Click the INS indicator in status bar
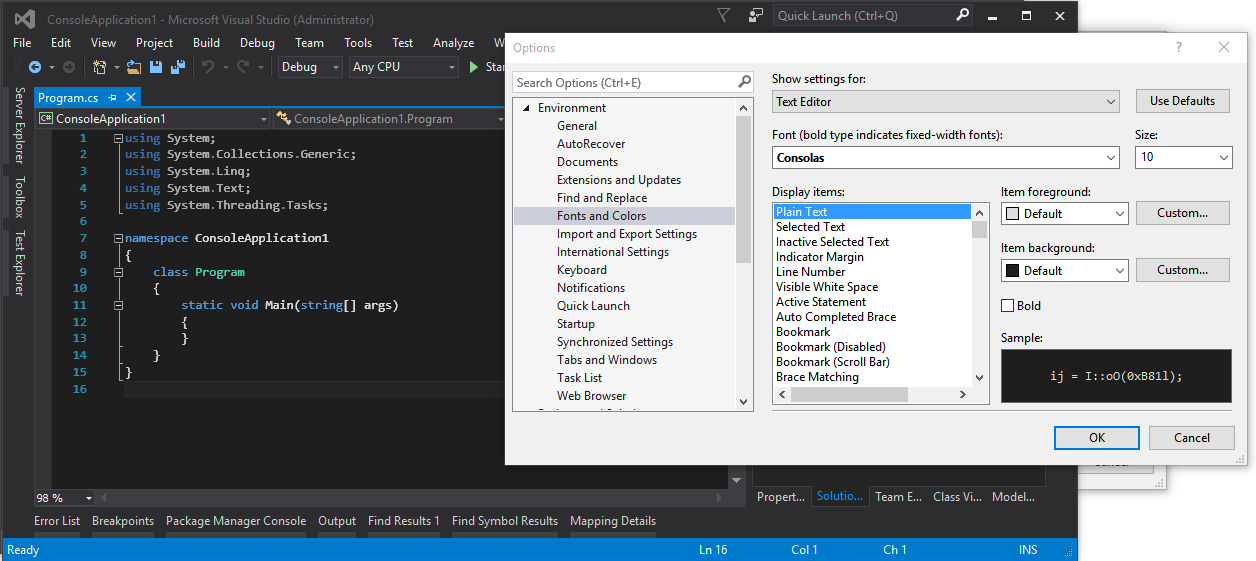1256x561 pixels. coord(1028,550)
